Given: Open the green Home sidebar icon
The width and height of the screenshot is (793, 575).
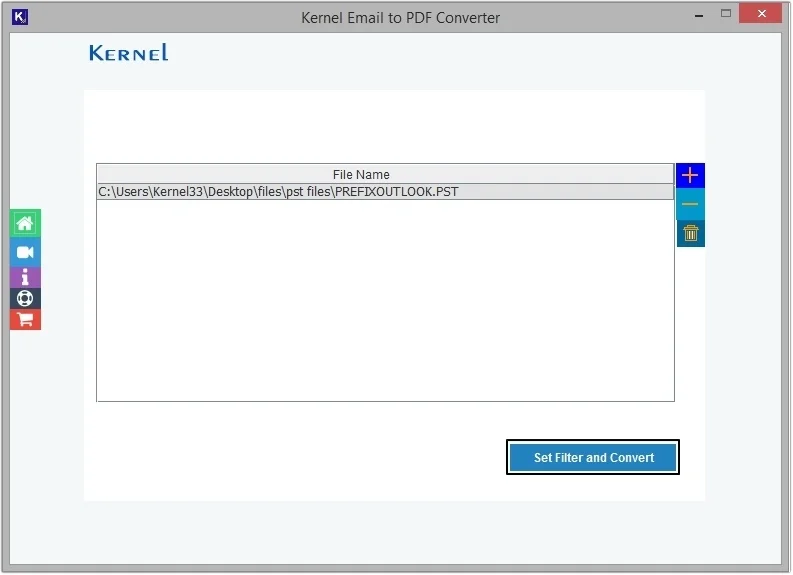Looking at the screenshot, I should point(25,223).
